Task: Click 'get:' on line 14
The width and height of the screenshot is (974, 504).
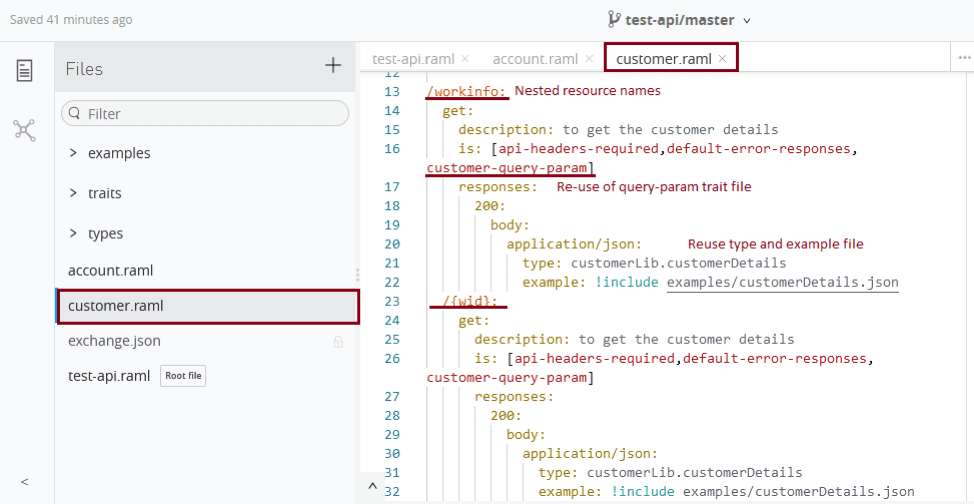Action: (458, 111)
